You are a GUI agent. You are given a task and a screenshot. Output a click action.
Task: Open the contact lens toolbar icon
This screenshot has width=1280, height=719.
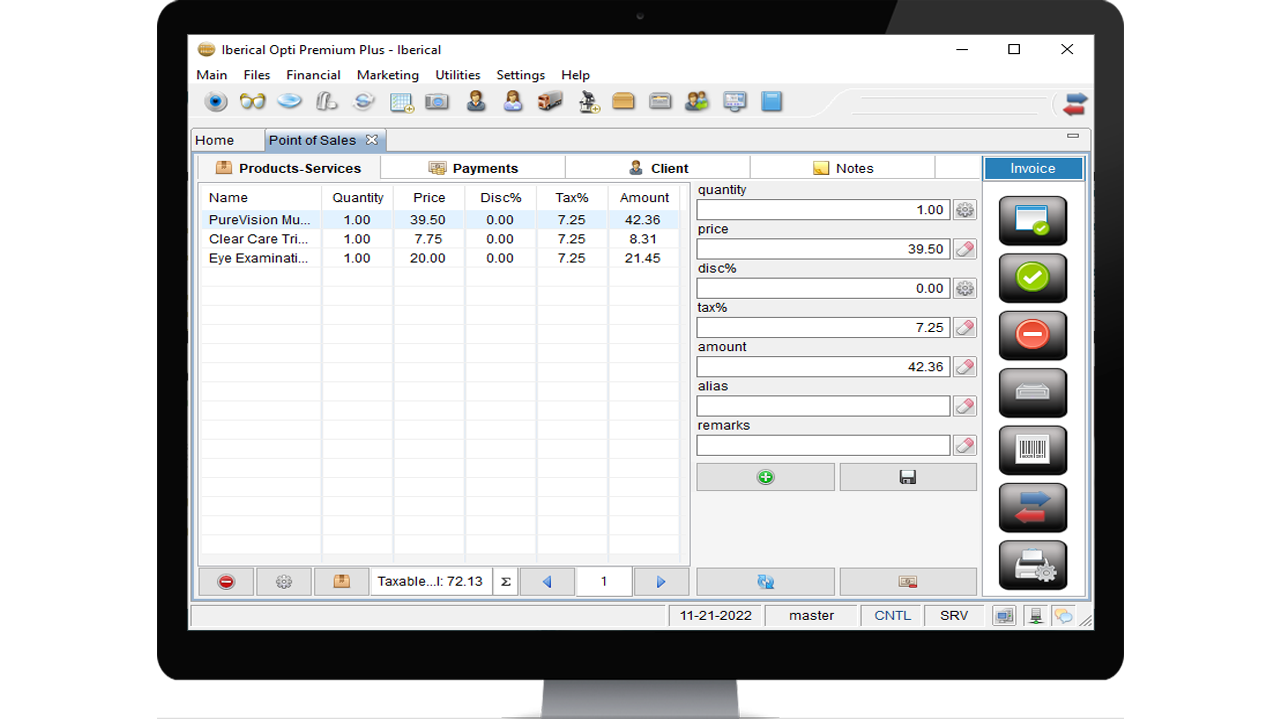290,102
